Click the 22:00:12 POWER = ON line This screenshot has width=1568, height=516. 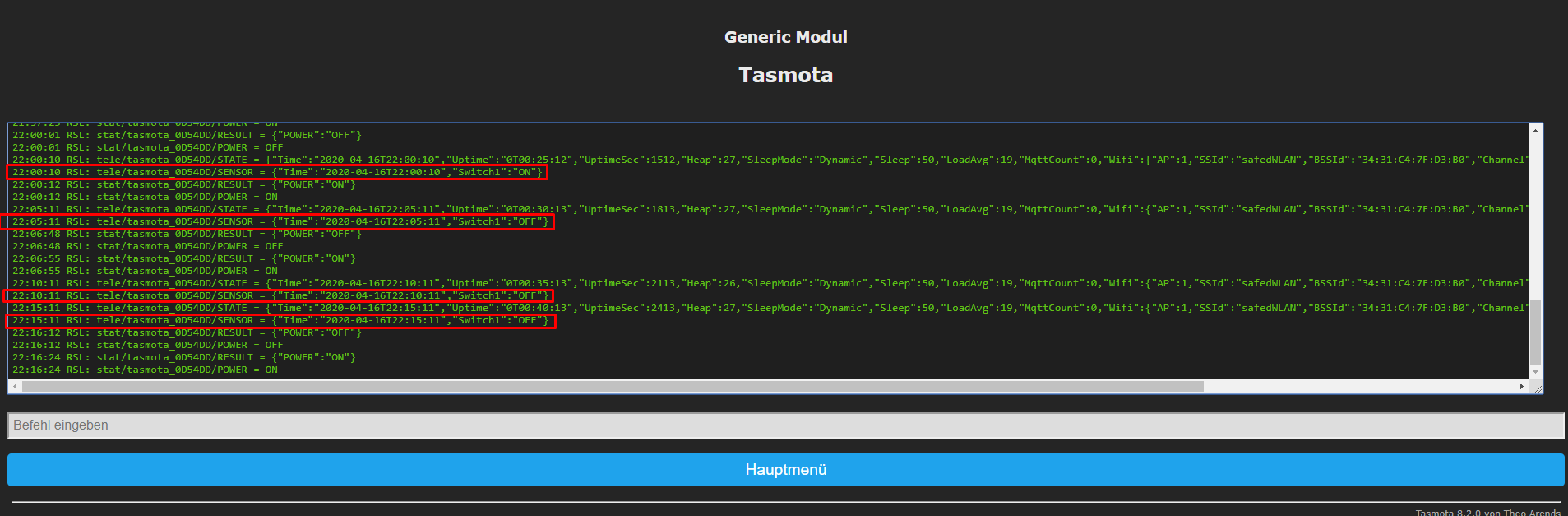(145, 197)
